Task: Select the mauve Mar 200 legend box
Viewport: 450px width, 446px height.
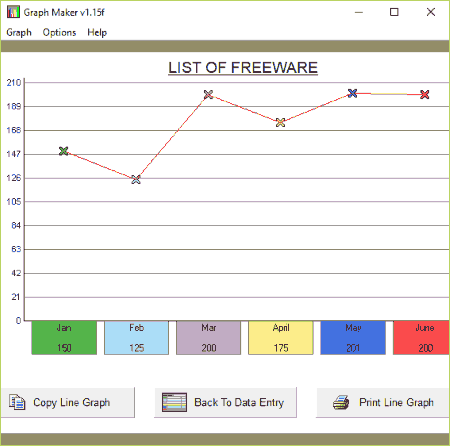Action: (208, 338)
